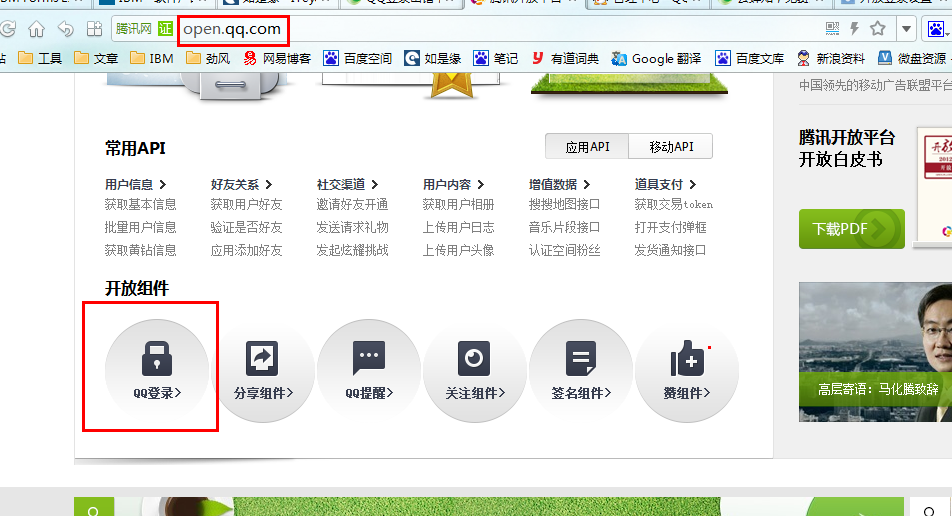Open the 打开支付弹框 link
Screen dimensions: 952x516
coord(670,227)
